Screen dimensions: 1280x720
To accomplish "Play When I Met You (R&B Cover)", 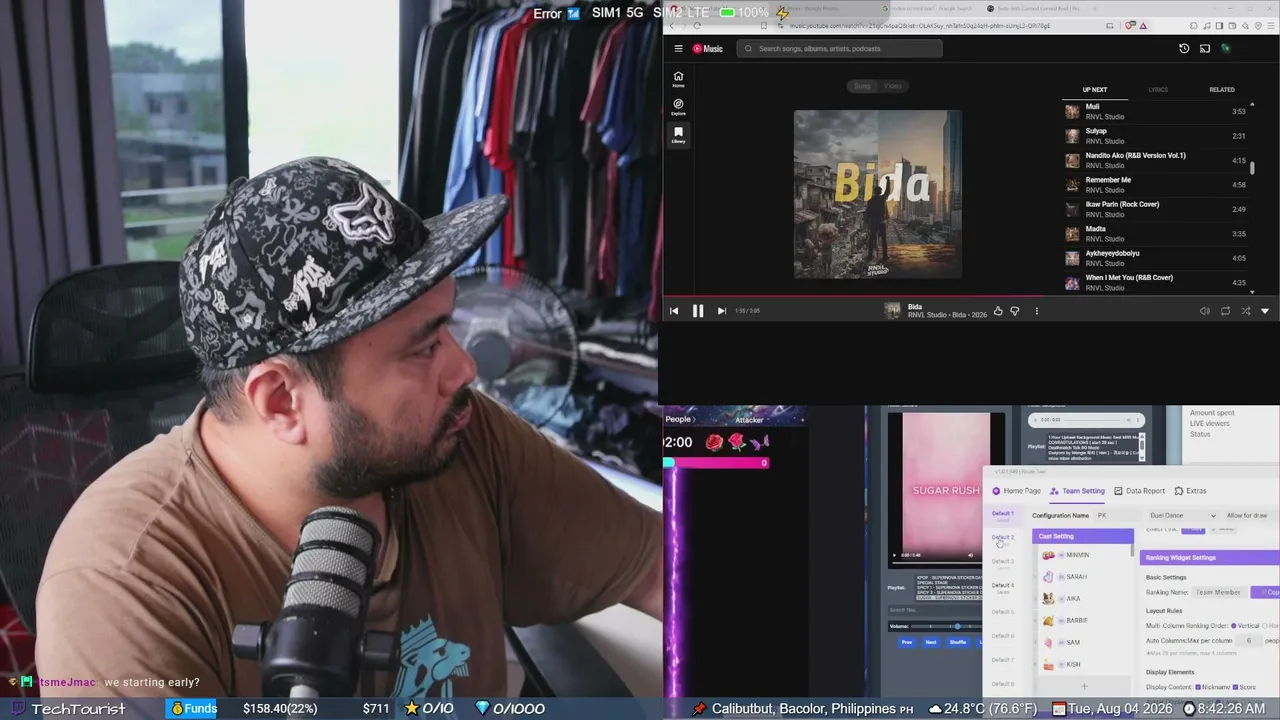I will pyautogui.click(x=1155, y=282).
